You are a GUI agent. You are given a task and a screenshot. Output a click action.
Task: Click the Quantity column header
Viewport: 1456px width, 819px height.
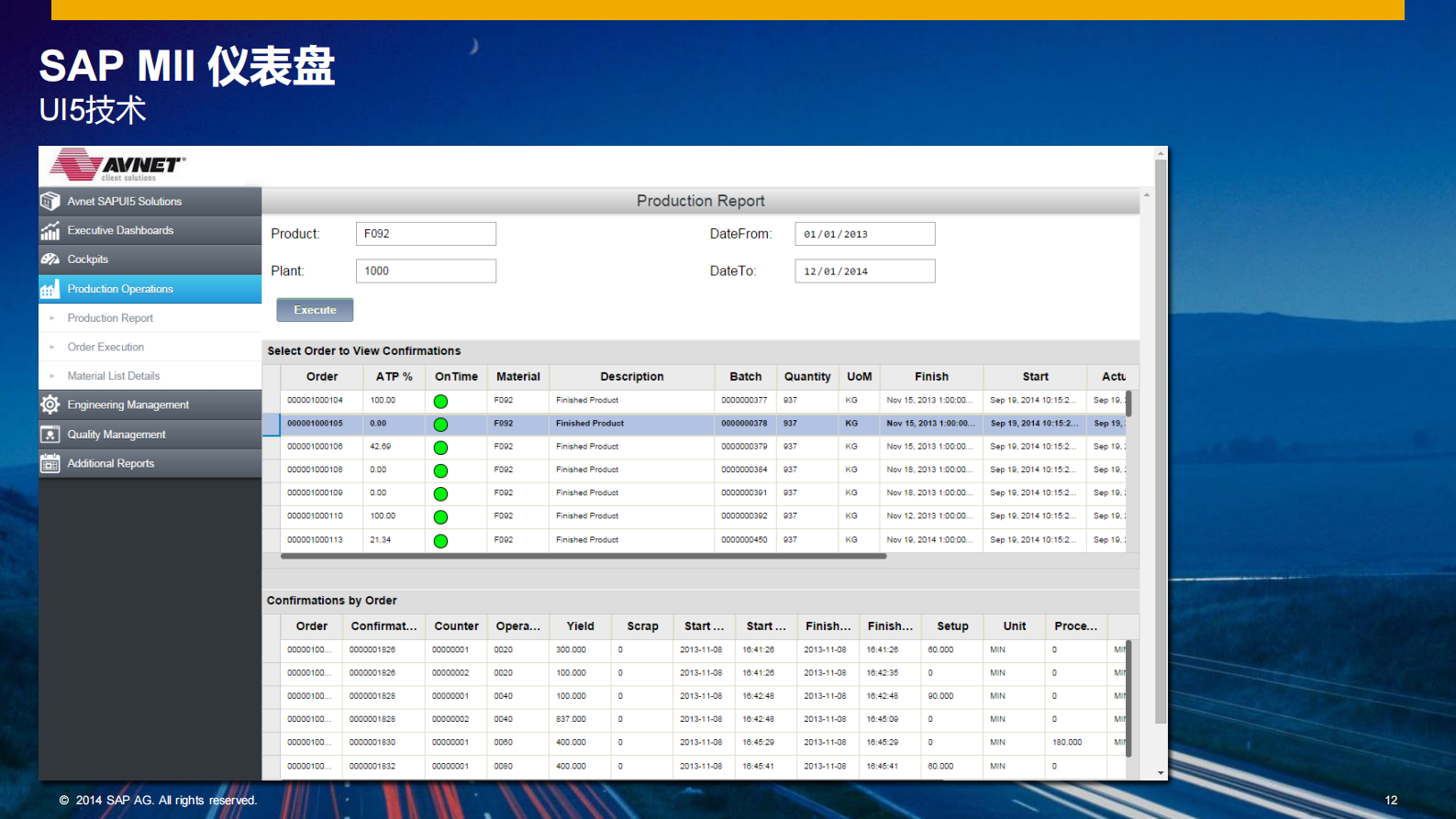tap(807, 377)
